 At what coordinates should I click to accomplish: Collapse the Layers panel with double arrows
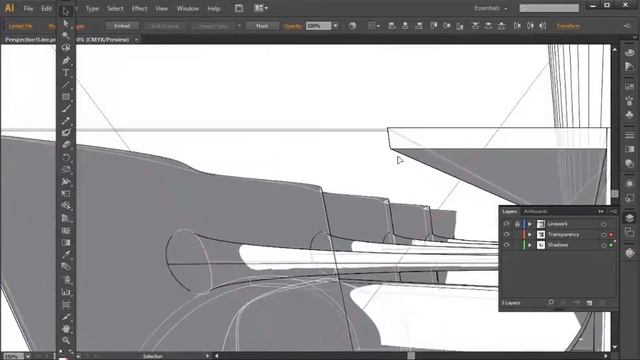(601, 211)
